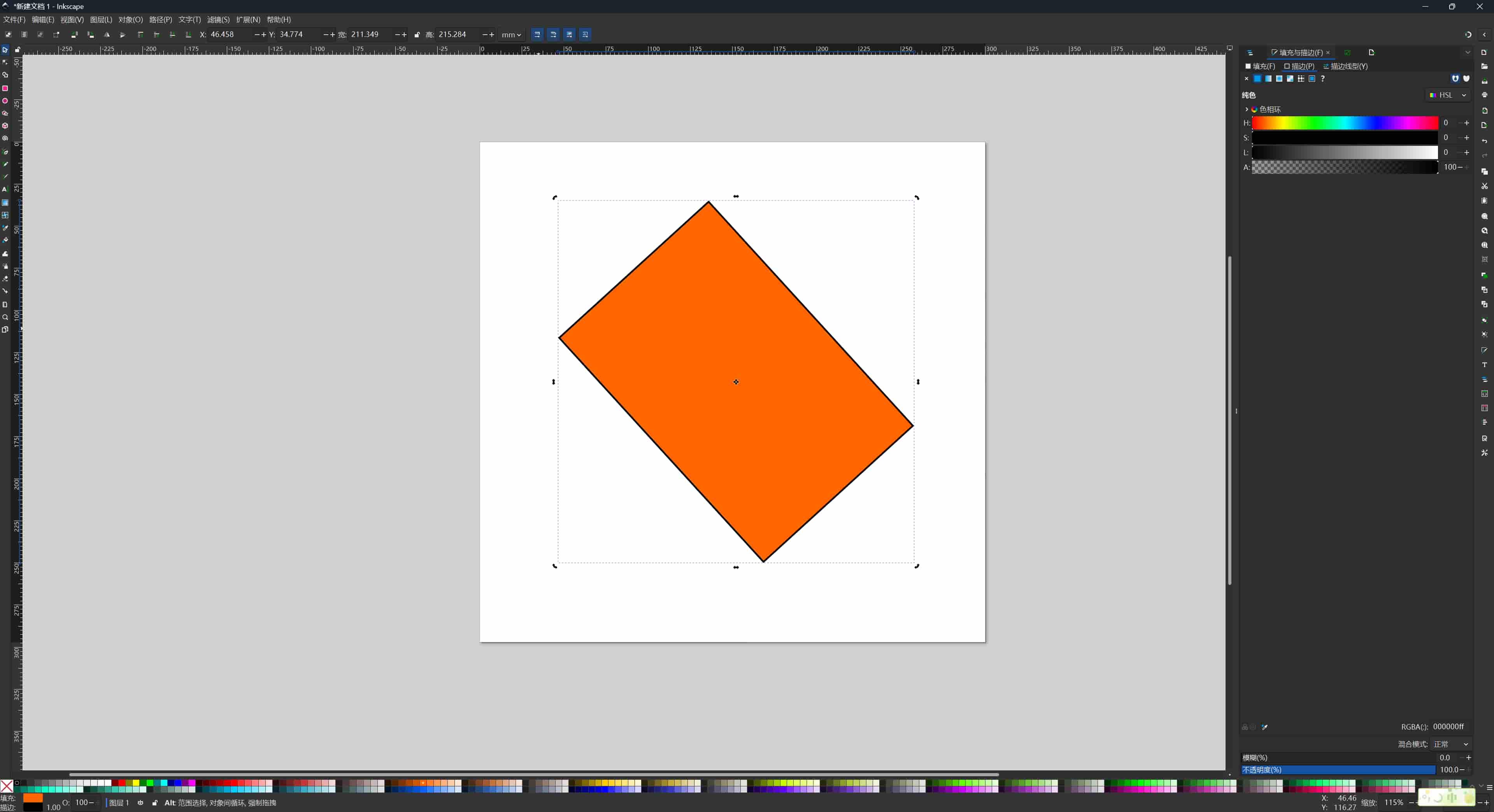Screen dimensions: 1494x812
Task: Select the Bezier pen tool
Action: click(5, 164)
